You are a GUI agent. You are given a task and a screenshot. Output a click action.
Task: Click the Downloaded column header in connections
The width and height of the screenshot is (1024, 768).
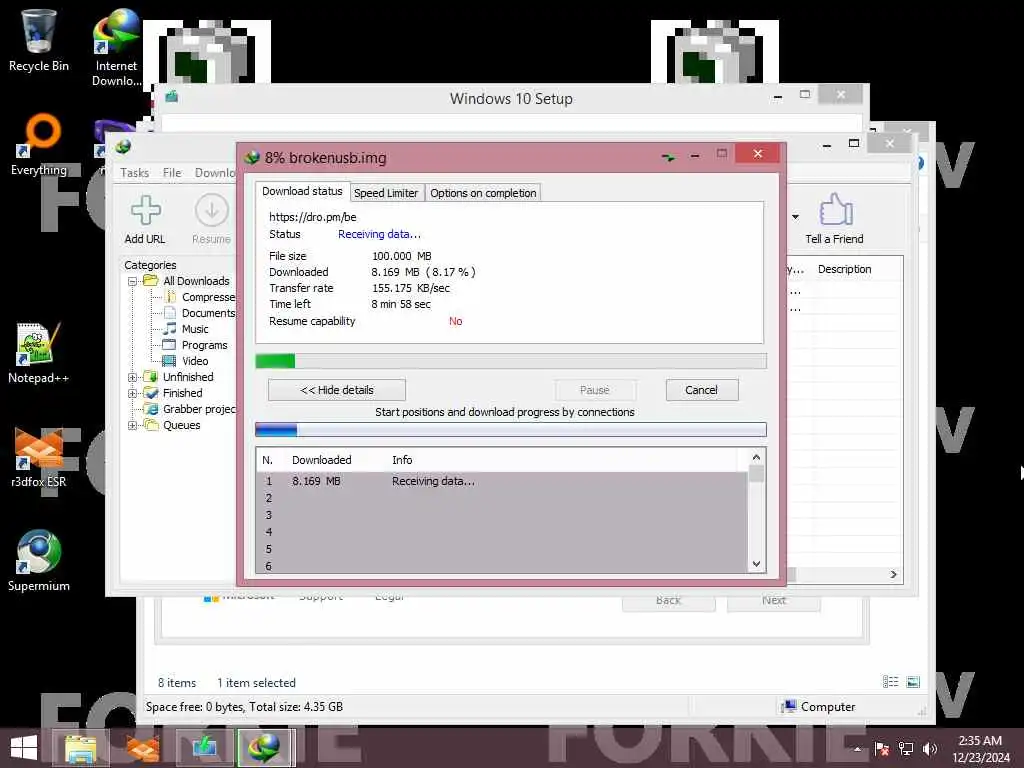coord(321,460)
